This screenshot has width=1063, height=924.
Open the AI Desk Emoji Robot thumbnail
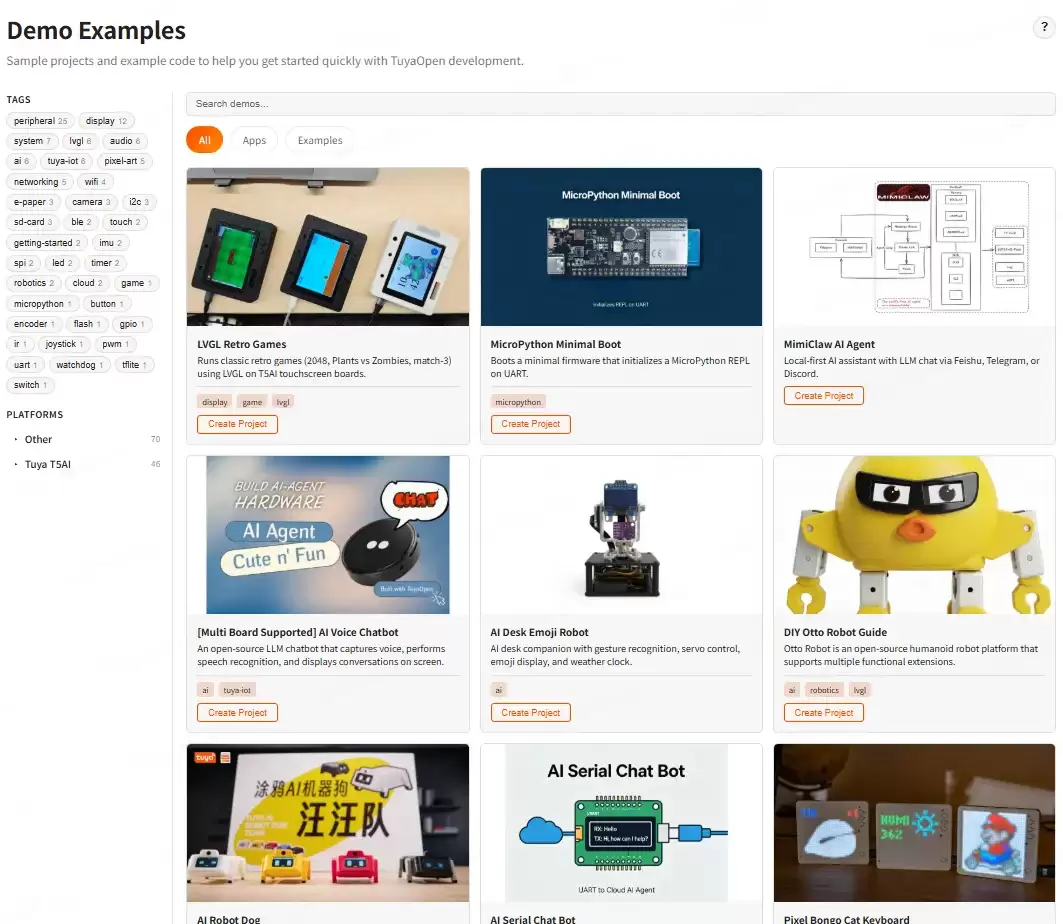point(621,535)
